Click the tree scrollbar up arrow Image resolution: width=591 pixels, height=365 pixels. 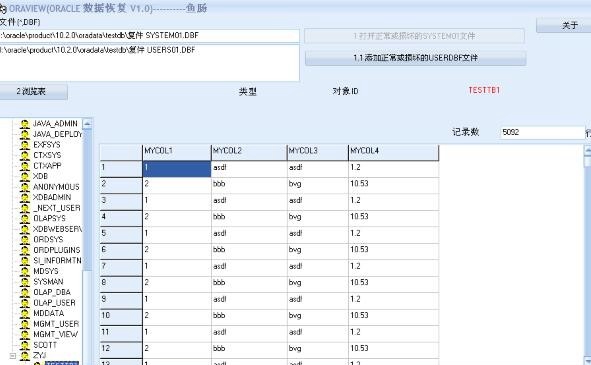87,124
